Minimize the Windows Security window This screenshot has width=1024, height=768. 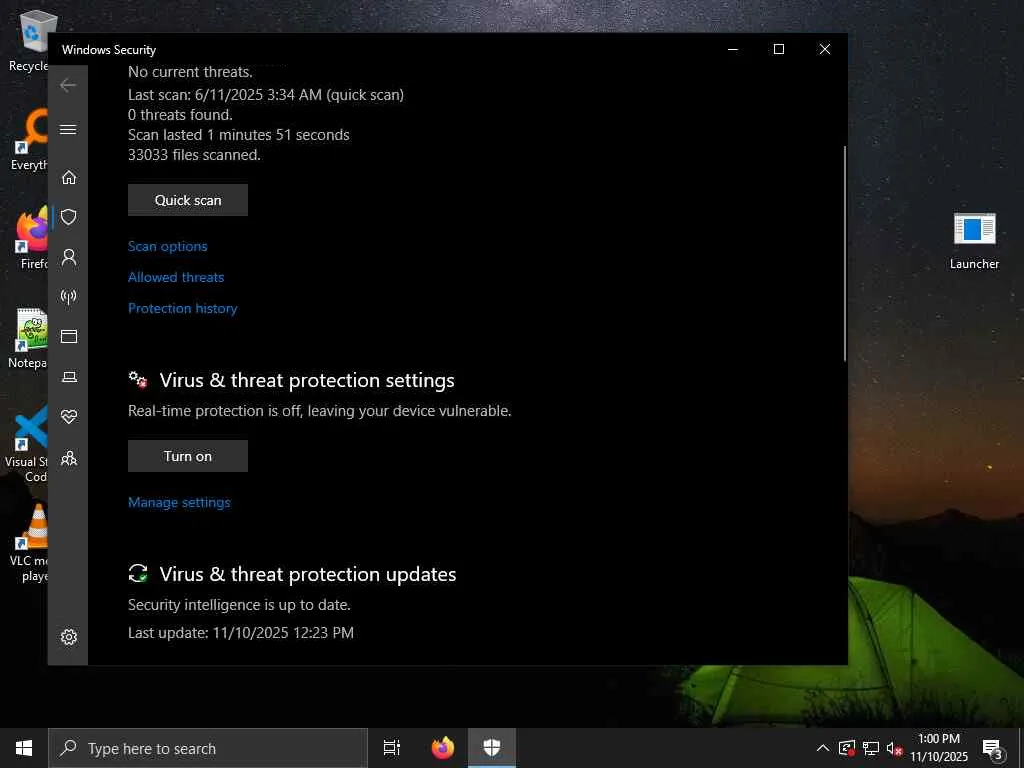(733, 49)
